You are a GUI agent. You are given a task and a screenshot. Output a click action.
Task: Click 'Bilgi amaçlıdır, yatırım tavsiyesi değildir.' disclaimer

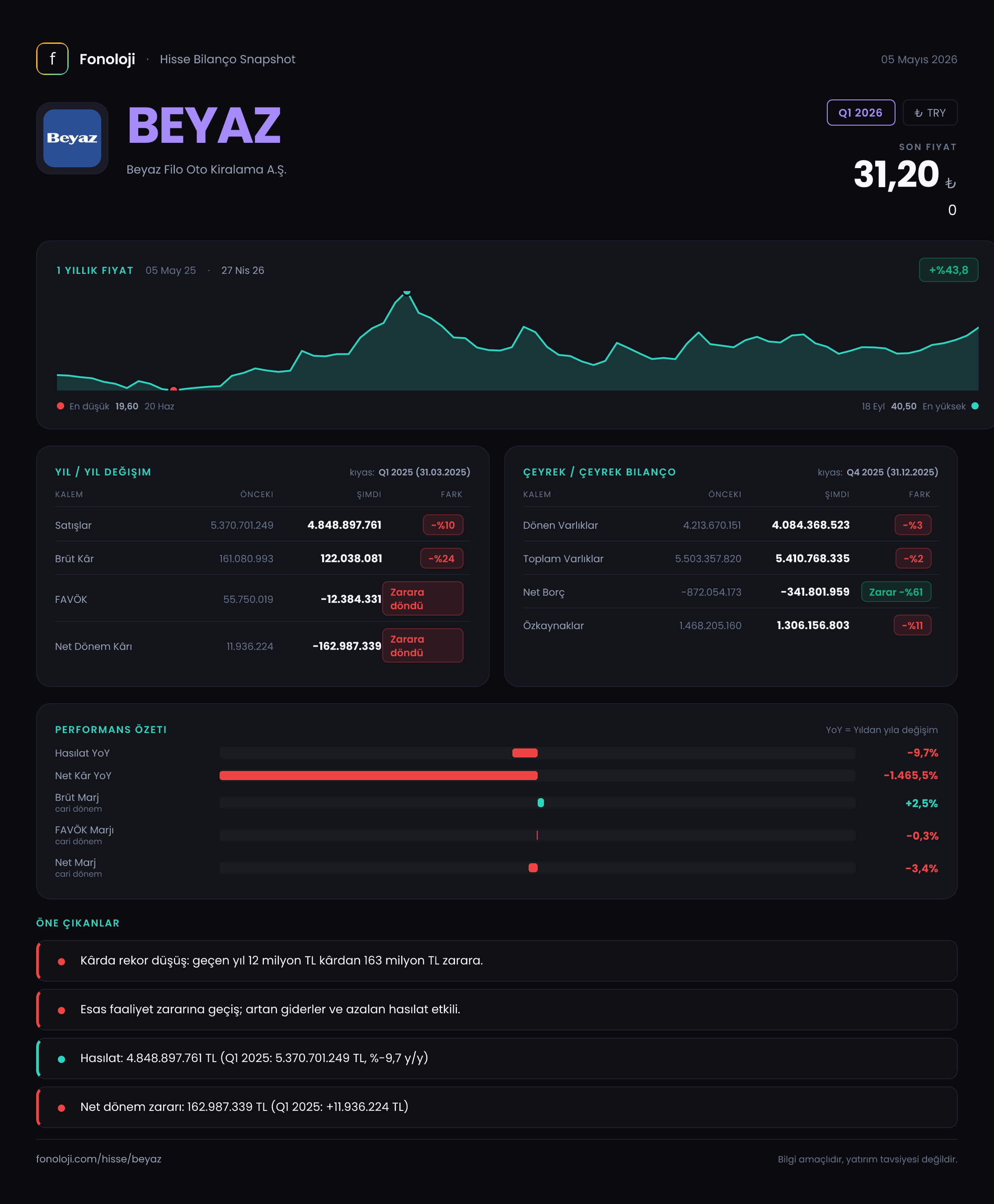[867, 1159]
